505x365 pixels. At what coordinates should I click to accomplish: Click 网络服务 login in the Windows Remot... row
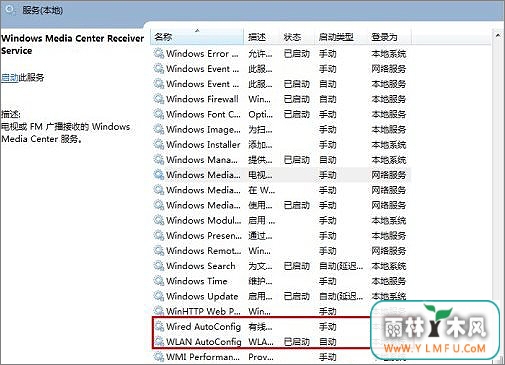pyautogui.click(x=389, y=251)
